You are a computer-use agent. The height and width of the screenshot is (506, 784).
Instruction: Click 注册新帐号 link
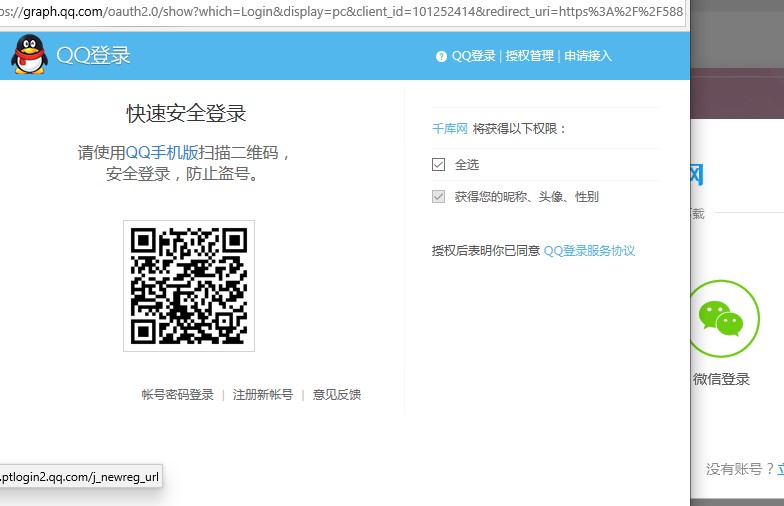(263, 395)
